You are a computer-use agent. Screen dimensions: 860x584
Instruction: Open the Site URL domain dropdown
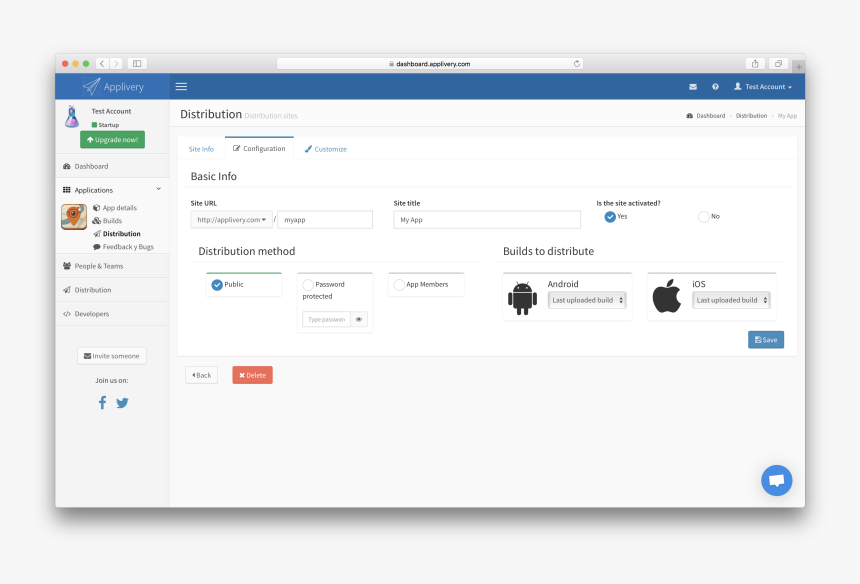[232, 219]
